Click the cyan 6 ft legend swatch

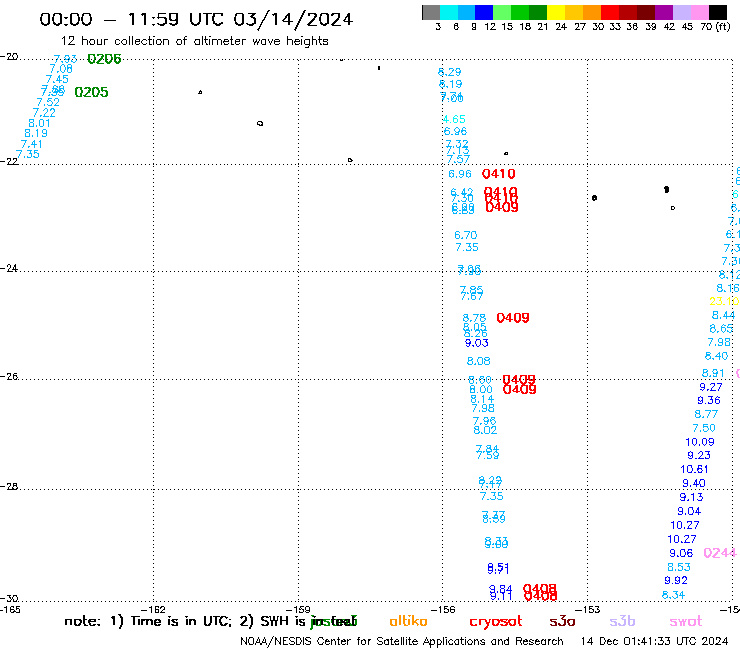pyautogui.click(x=449, y=12)
